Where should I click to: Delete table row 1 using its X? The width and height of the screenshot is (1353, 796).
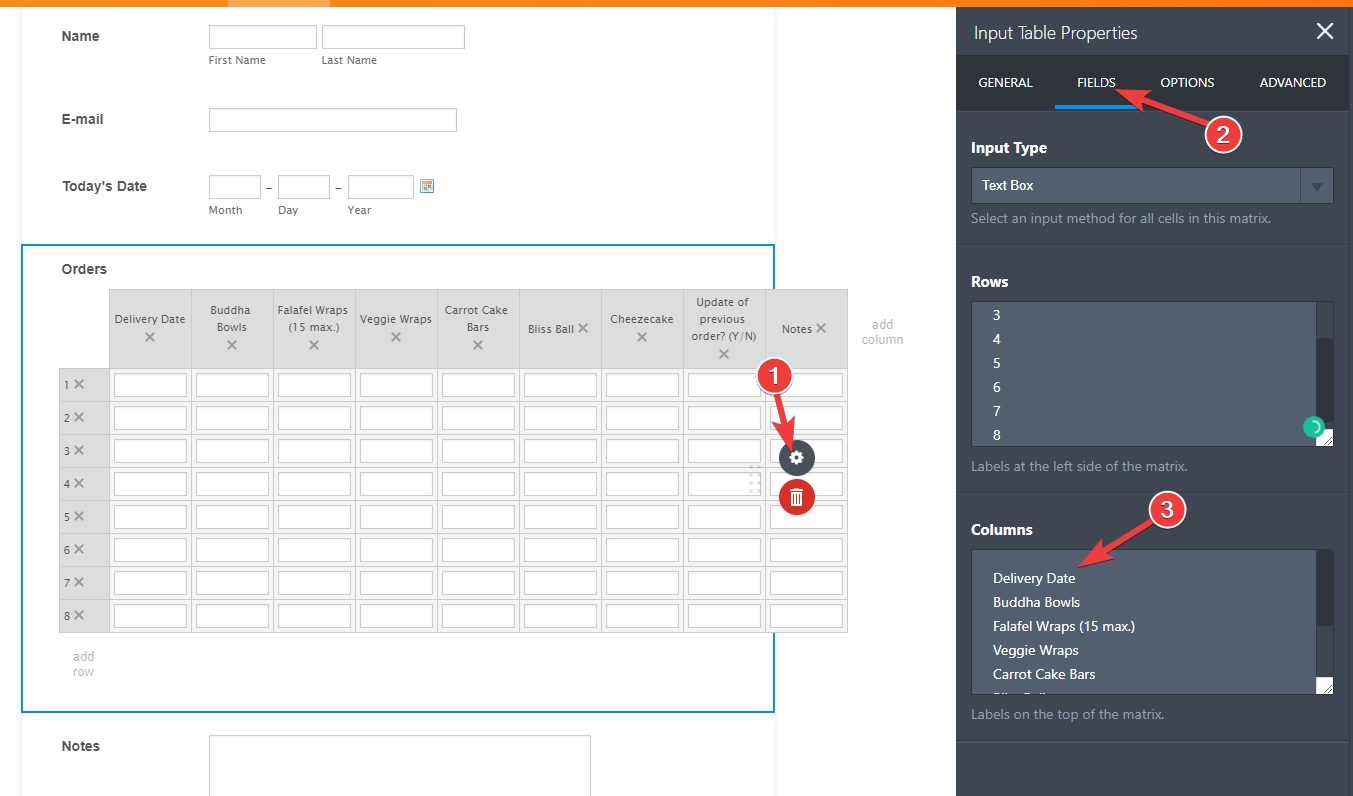pos(77,384)
